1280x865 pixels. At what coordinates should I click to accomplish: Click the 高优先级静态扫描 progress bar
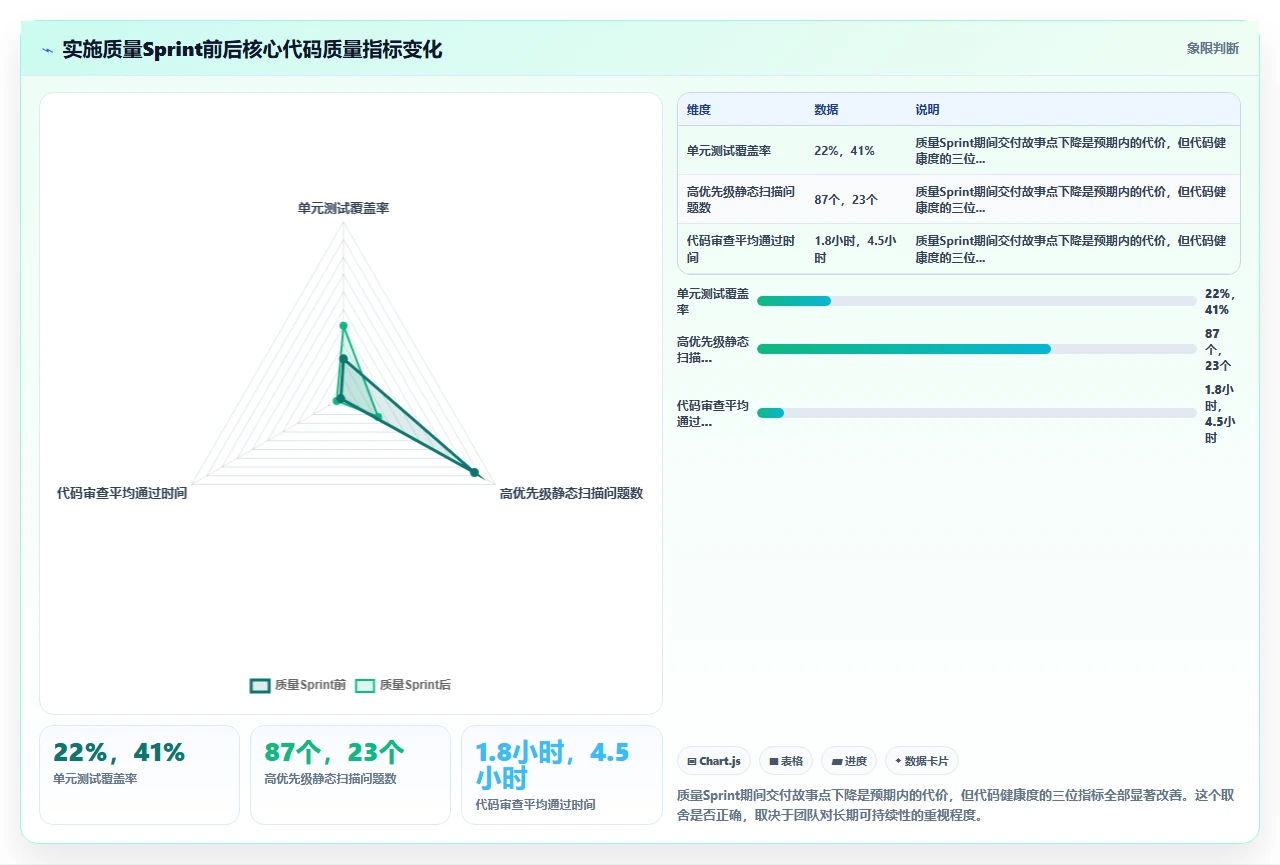tap(977, 349)
